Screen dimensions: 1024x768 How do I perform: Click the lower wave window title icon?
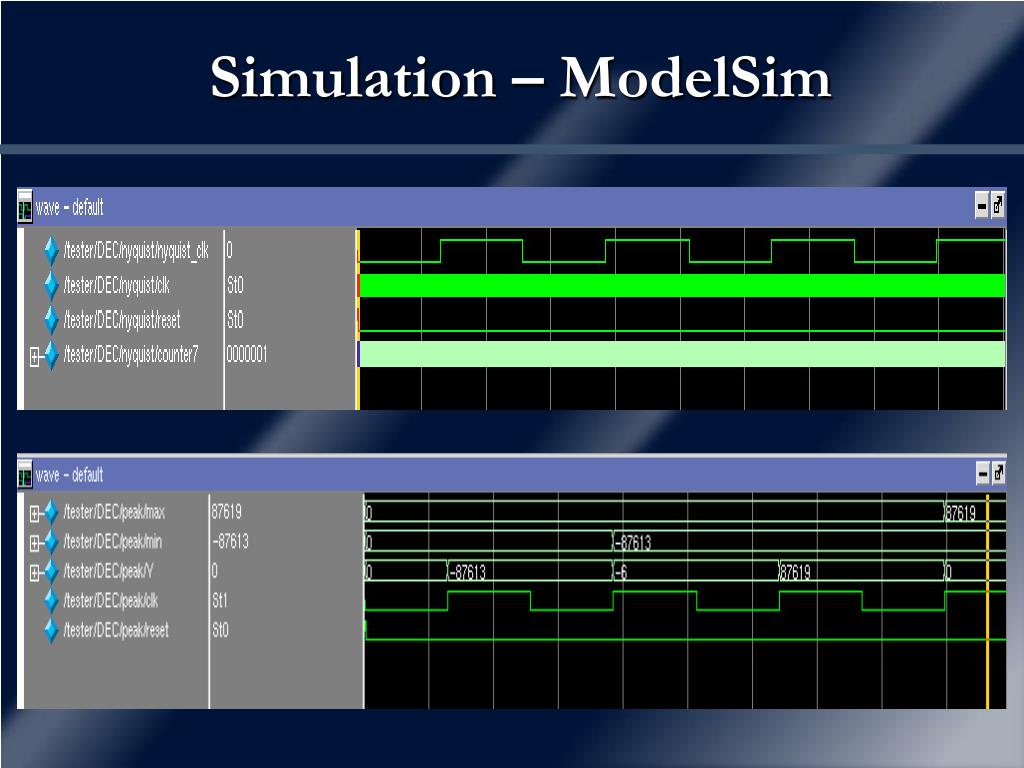25,475
